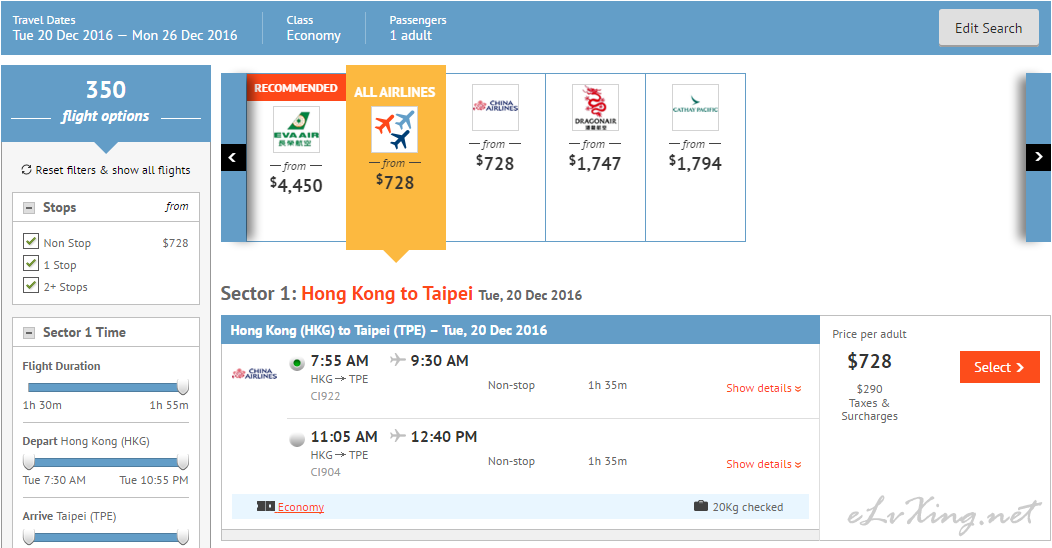This screenshot has height=548, width=1052.
Task: Select the 11:05 AM flight radio button
Action: coord(297,439)
